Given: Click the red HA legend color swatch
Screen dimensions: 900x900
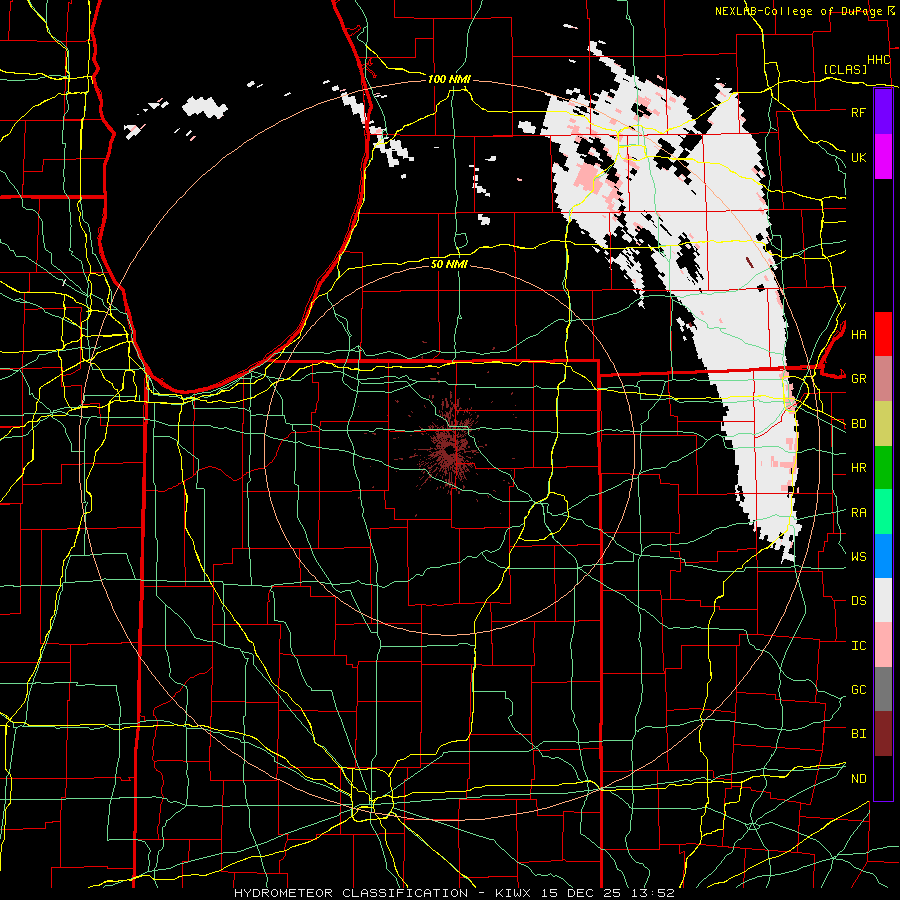Looking at the screenshot, I should click(883, 334).
